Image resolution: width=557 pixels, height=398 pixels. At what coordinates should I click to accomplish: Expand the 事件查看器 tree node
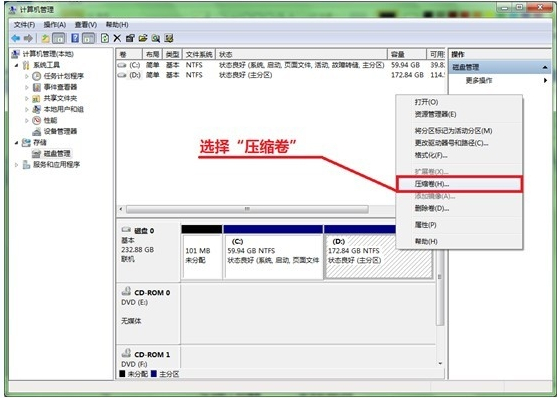(x=27, y=87)
